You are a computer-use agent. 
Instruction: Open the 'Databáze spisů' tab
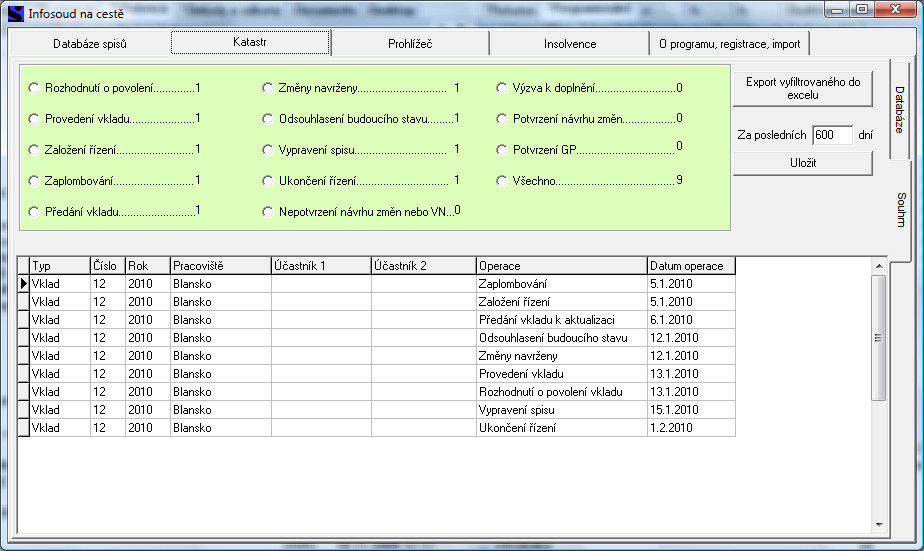(x=90, y=44)
